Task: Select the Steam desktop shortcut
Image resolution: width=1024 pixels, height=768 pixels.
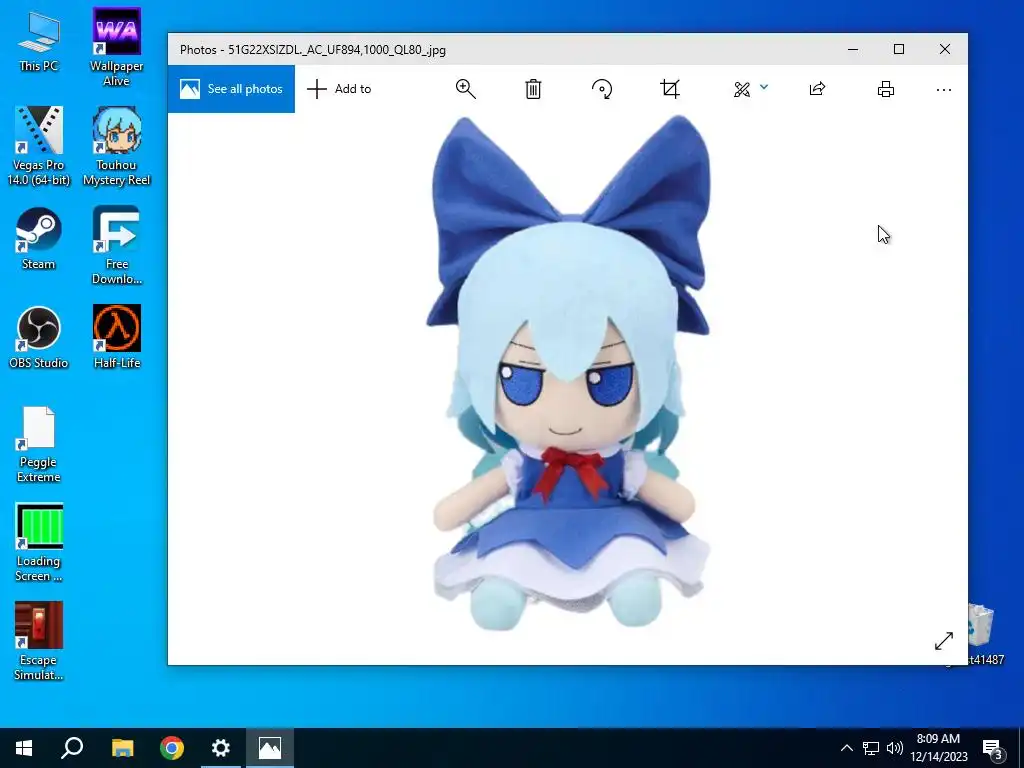Action: click(39, 238)
